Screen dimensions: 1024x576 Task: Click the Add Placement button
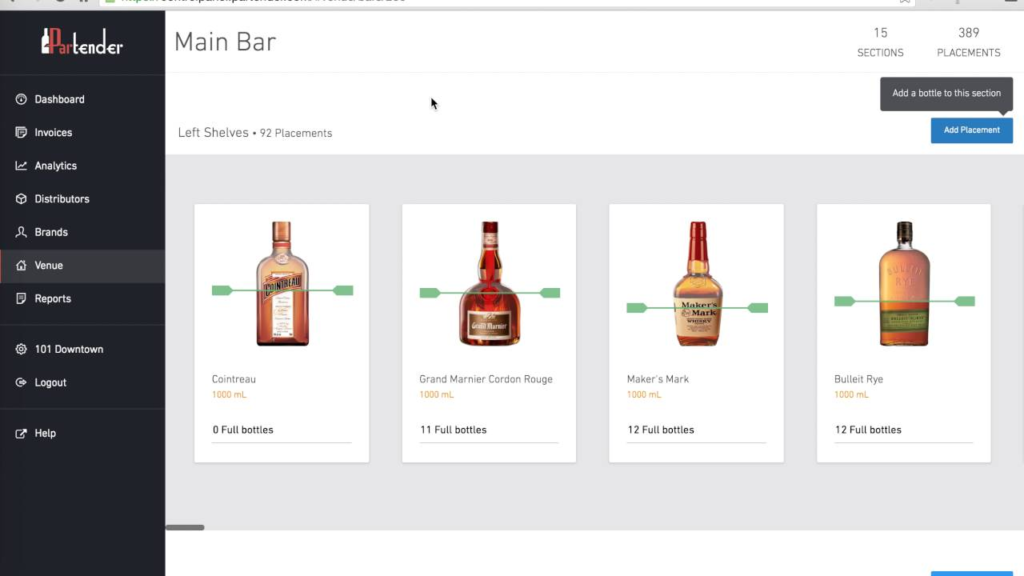(971, 130)
